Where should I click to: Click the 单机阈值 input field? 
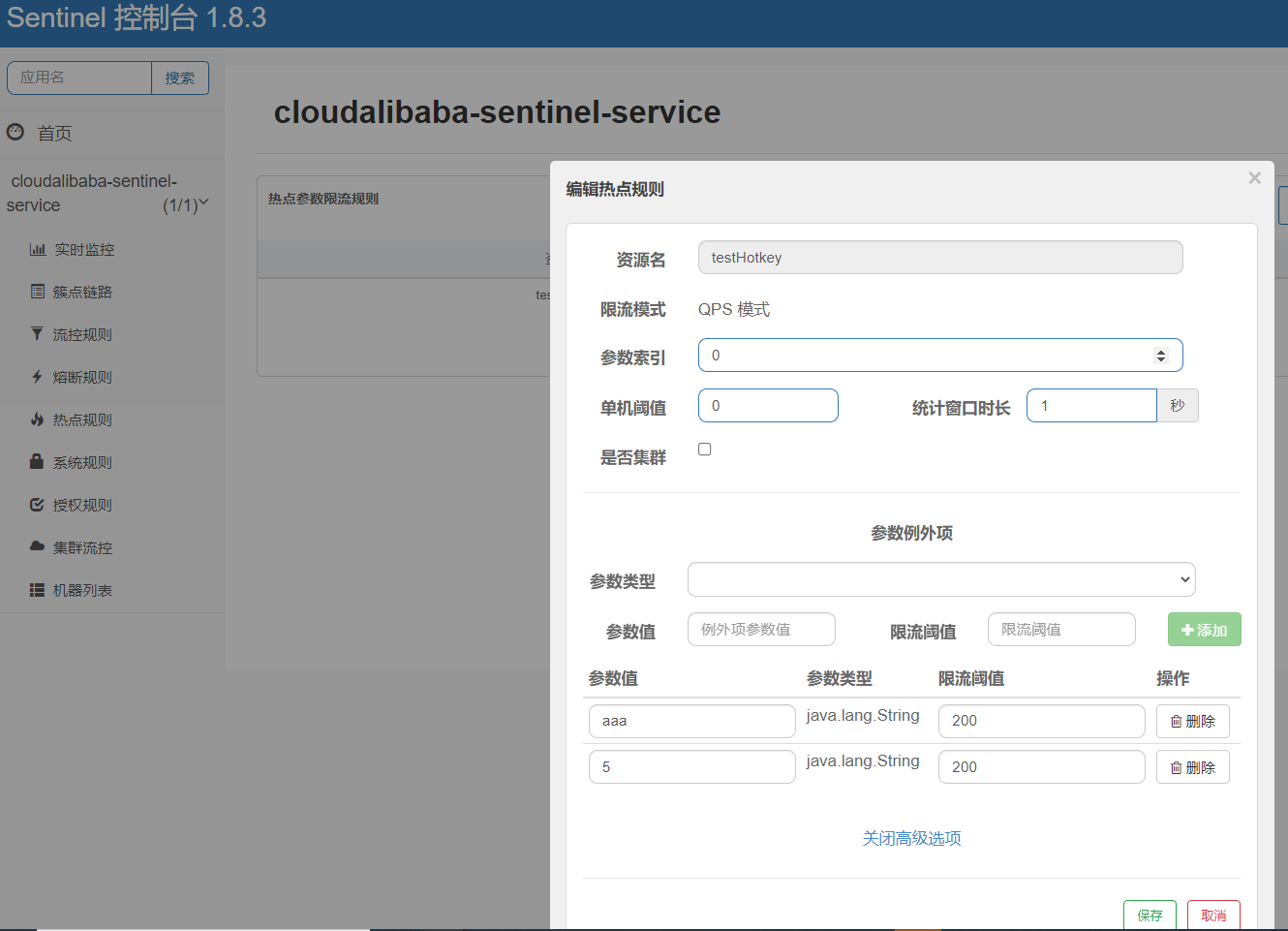click(768, 406)
